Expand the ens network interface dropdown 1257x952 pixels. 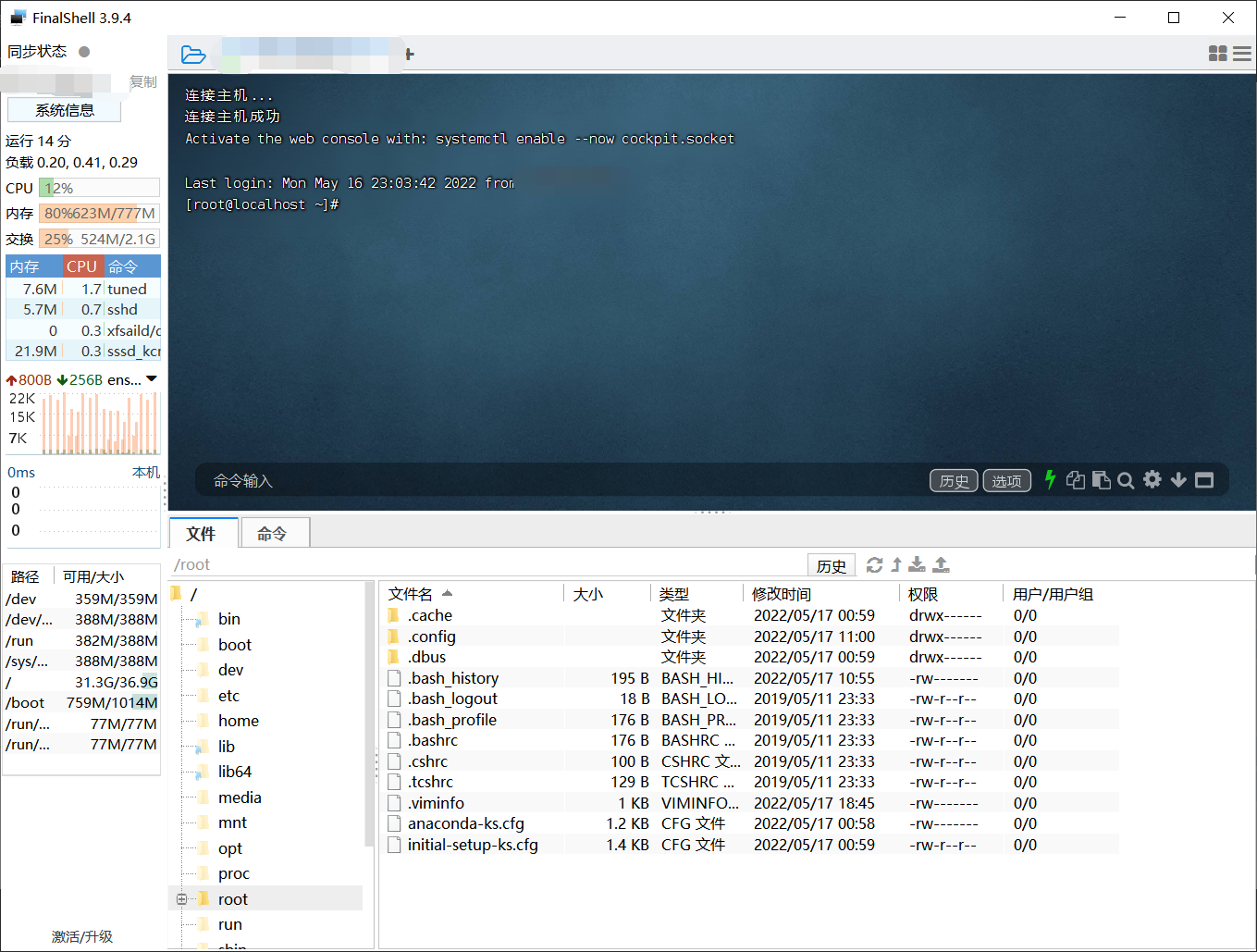[x=151, y=378]
